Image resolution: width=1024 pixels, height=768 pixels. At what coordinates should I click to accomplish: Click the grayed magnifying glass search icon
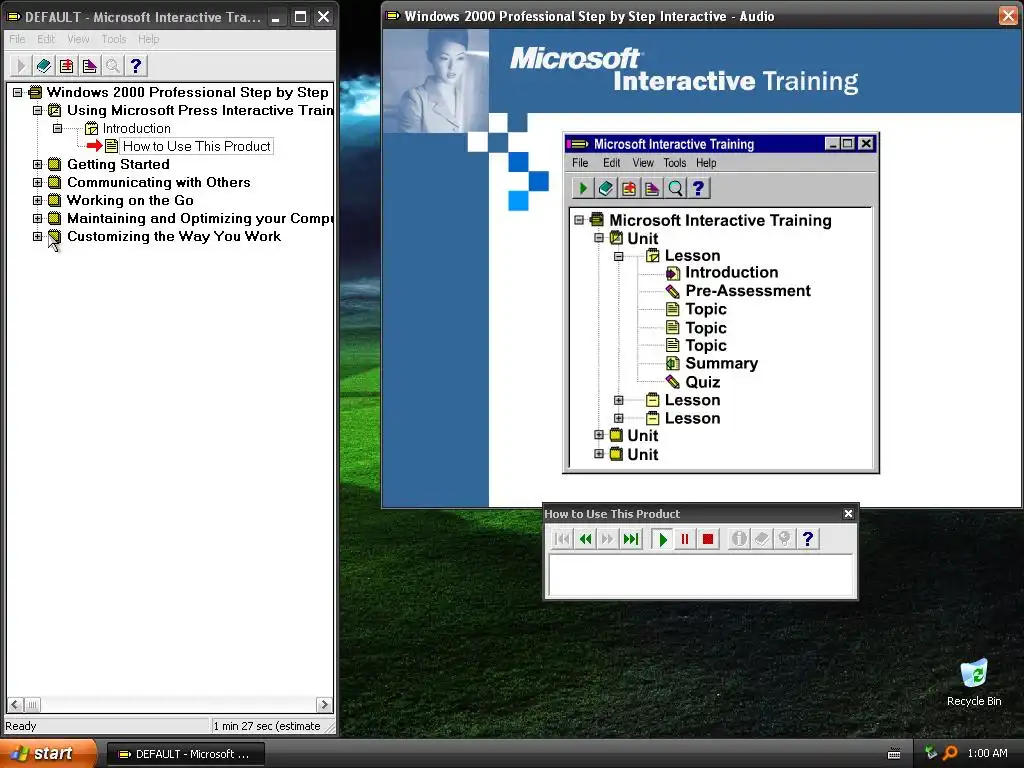coord(112,65)
